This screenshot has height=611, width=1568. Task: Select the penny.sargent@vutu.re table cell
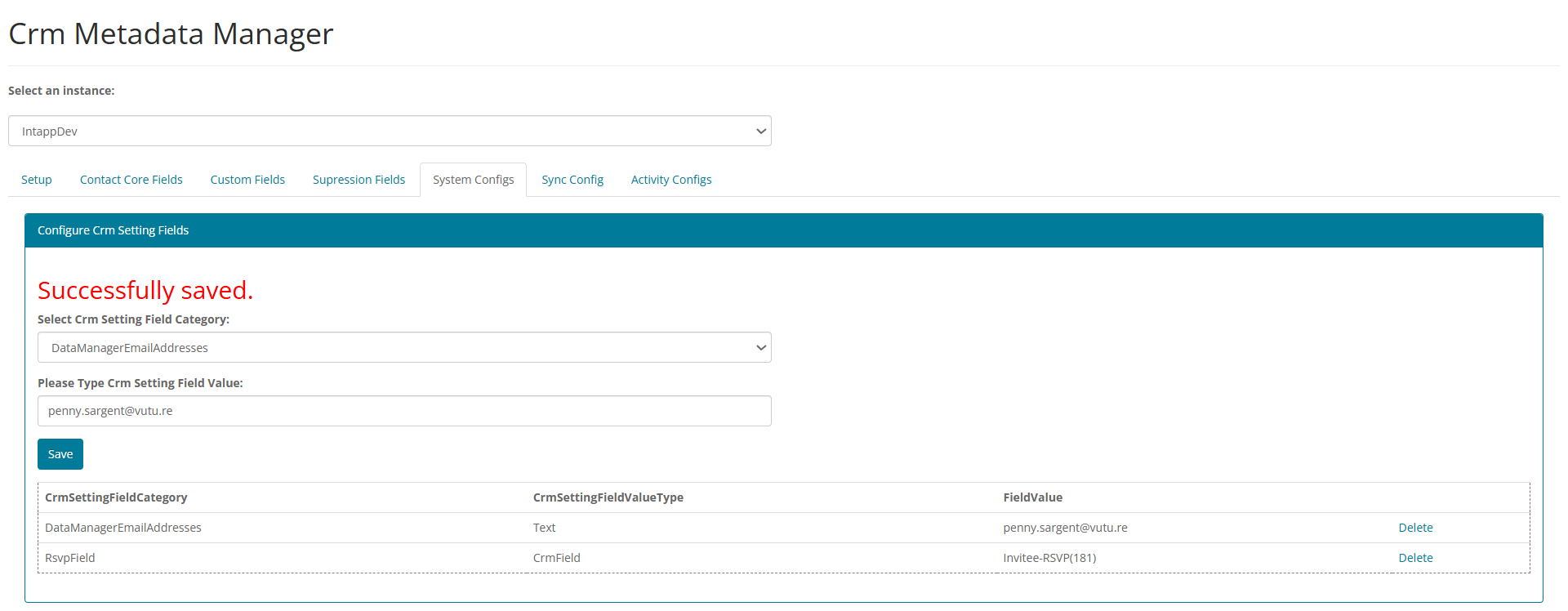pos(1065,528)
